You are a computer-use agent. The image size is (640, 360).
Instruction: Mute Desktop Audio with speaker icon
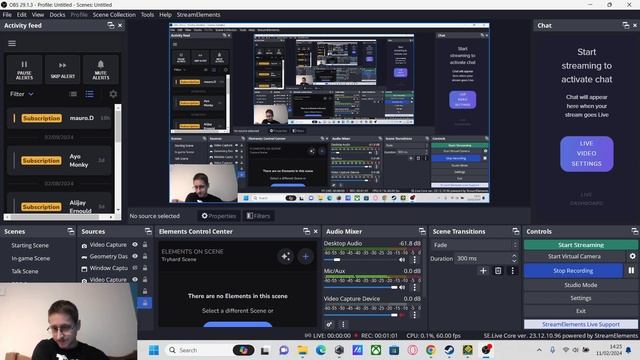(402, 260)
